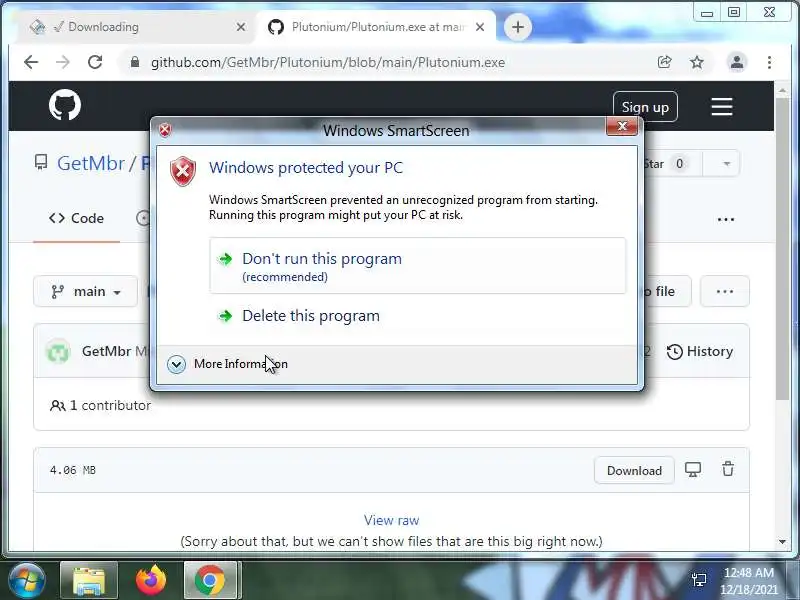Image resolution: width=800 pixels, height=600 pixels.
Task: Click the 4.06 MB file size text
Action: pos(72,470)
